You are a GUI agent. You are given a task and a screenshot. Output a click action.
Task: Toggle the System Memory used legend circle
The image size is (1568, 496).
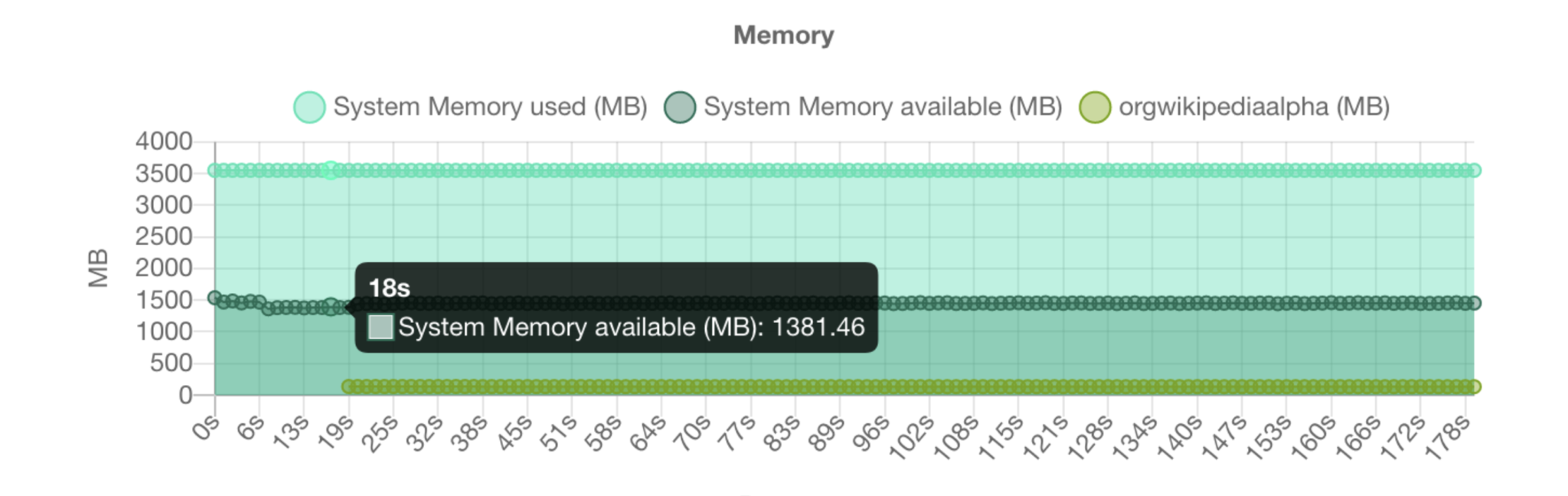pyautogui.click(x=309, y=107)
